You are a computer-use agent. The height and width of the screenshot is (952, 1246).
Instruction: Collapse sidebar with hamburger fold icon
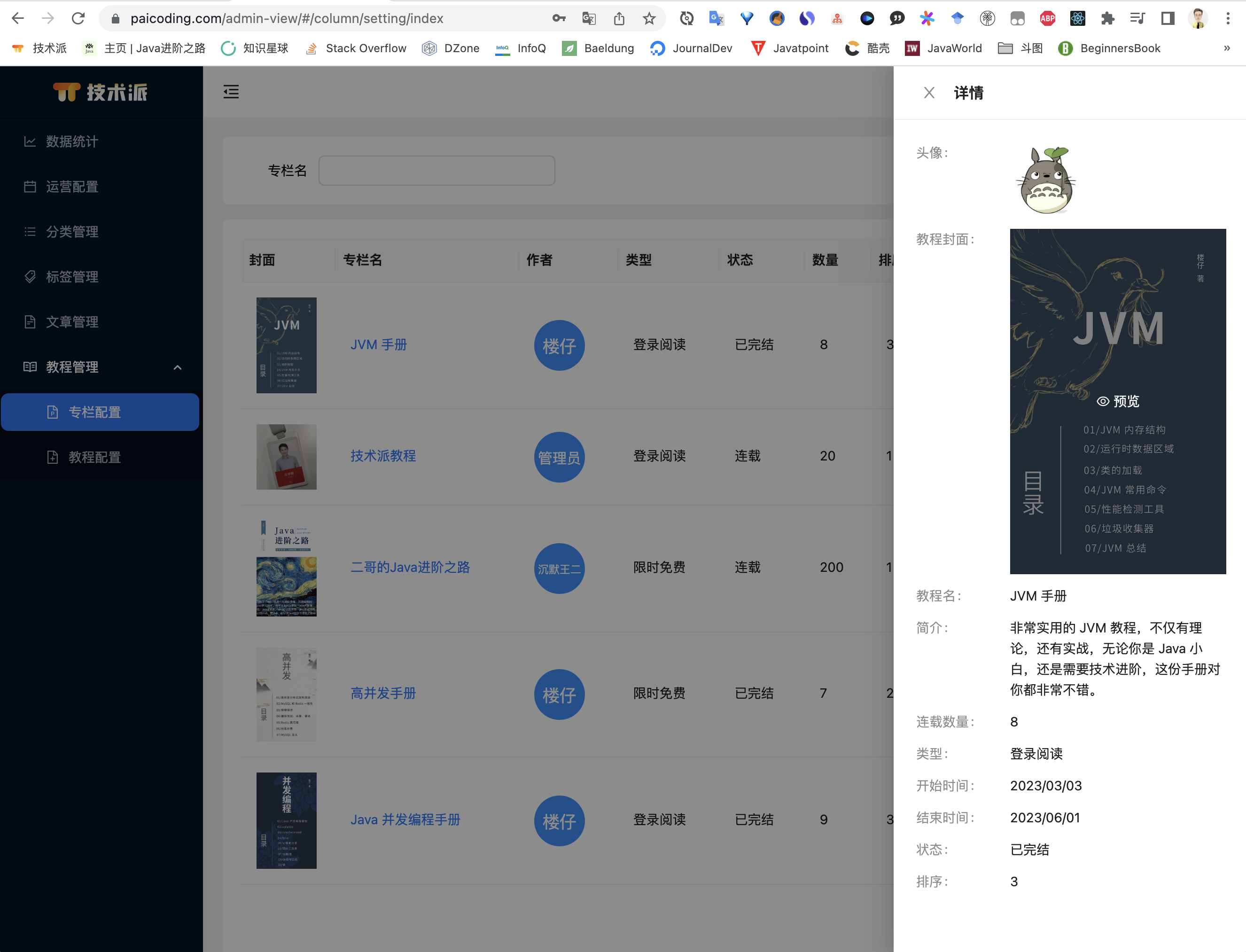pos(231,91)
